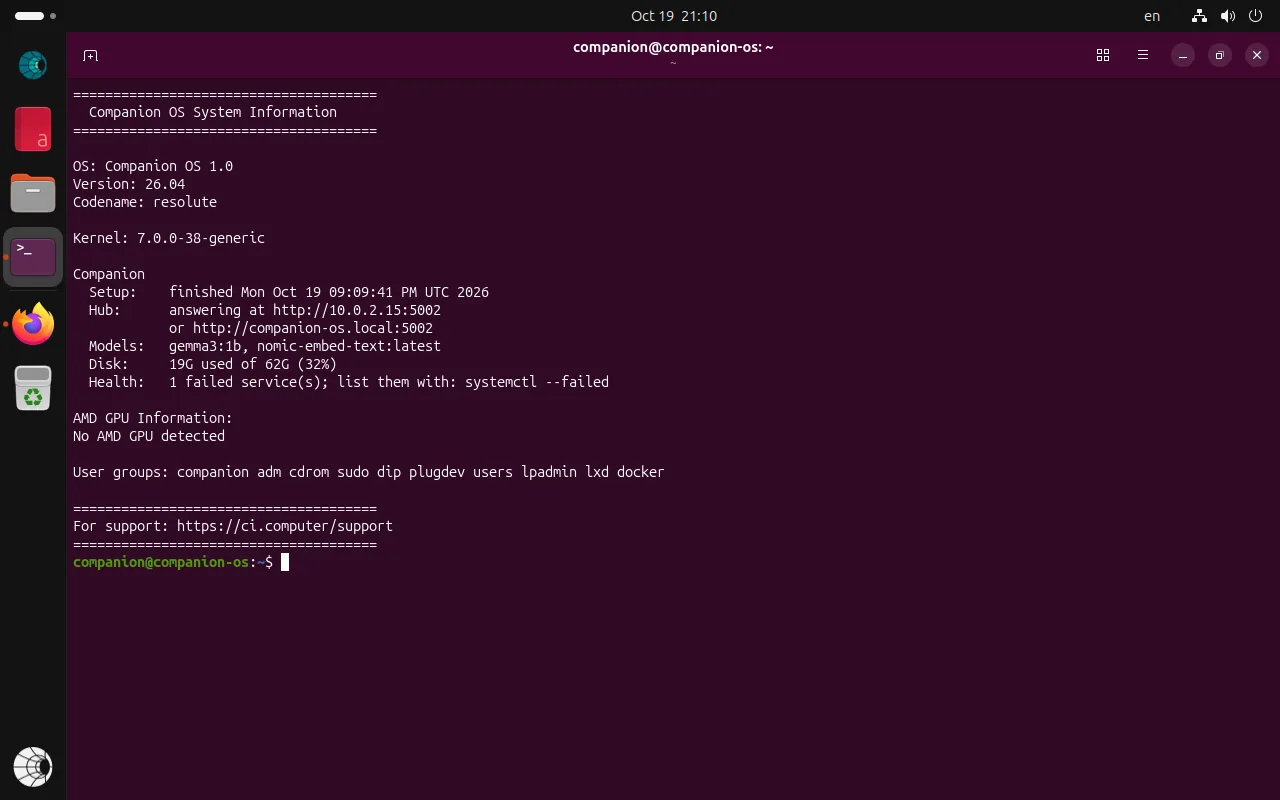The height and width of the screenshot is (800, 1280).
Task: Click the text 'systemctl --failed'
Action: point(537,382)
